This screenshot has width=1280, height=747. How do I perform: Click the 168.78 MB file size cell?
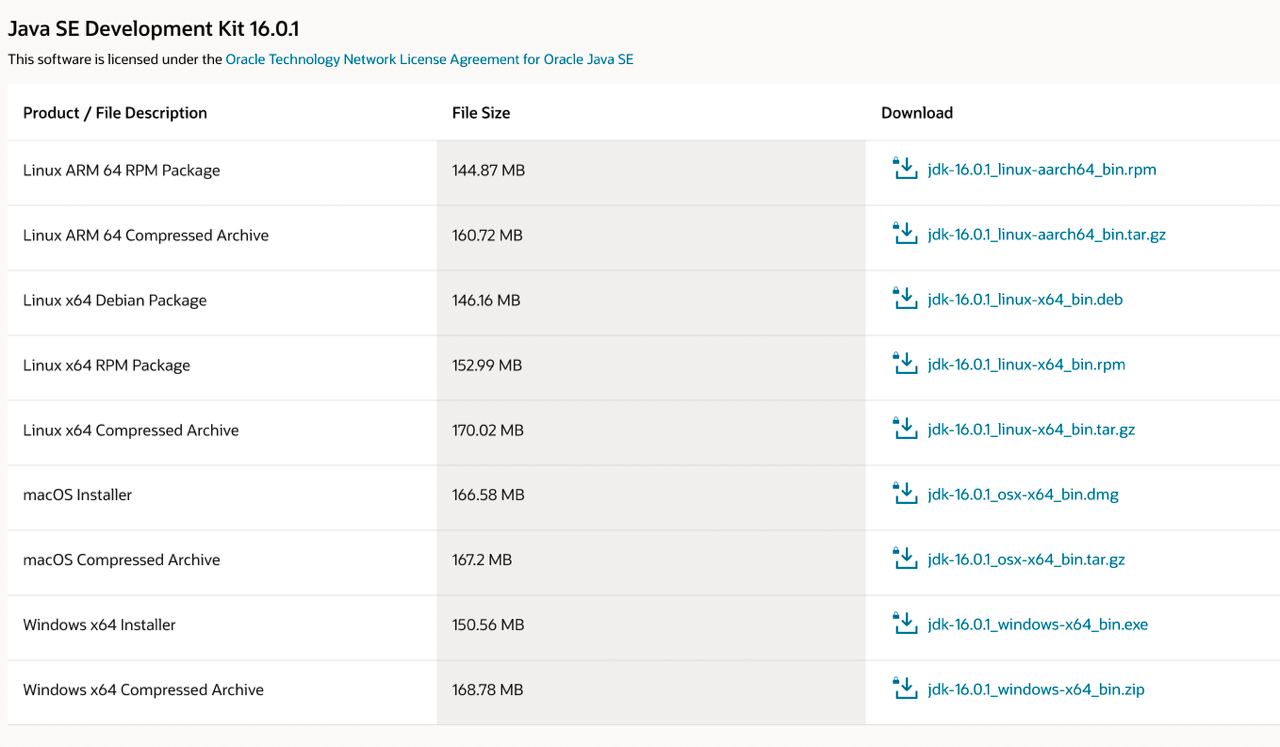pos(651,690)
